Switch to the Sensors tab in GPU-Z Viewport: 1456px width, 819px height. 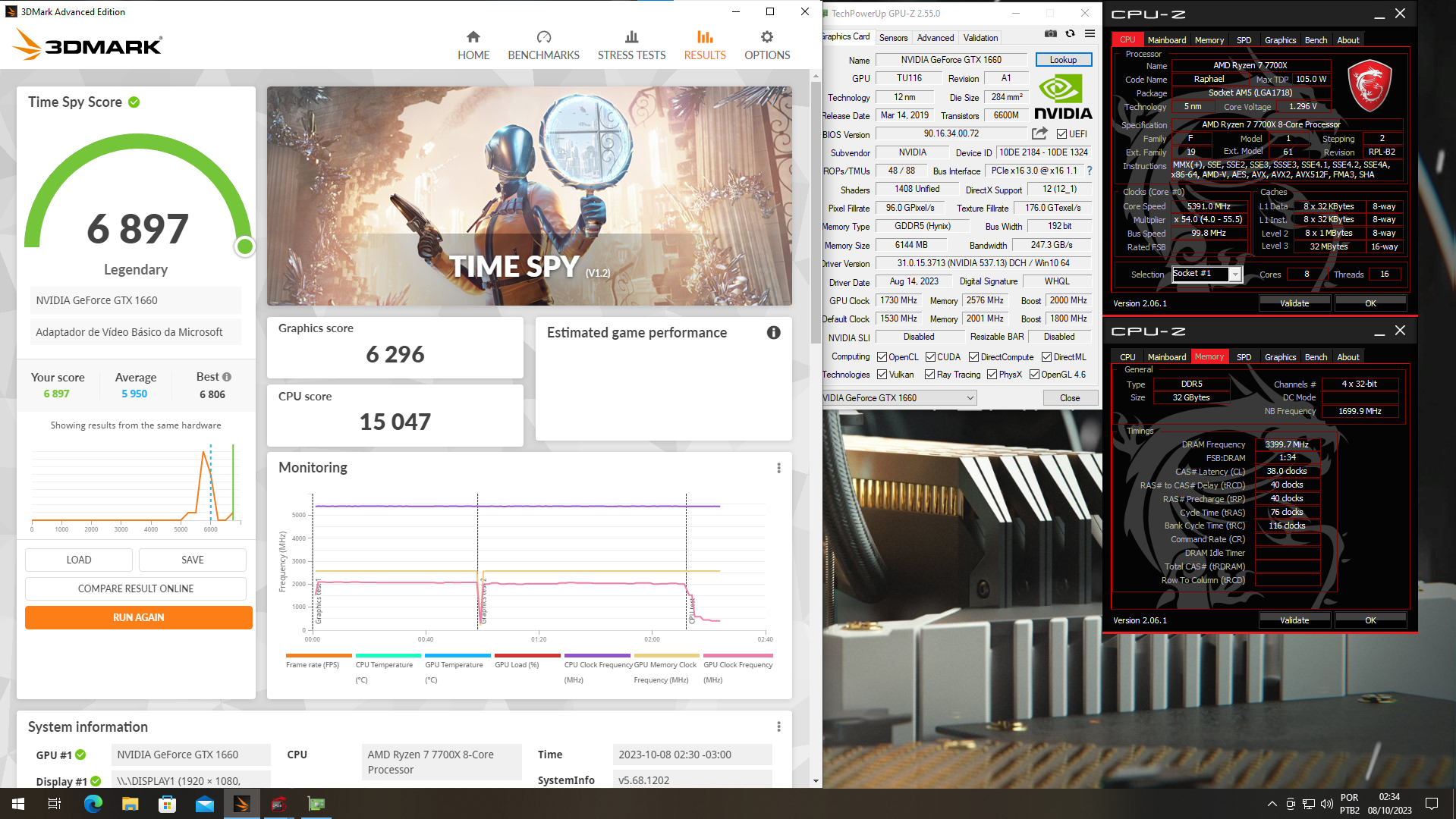tap(893, 38)
